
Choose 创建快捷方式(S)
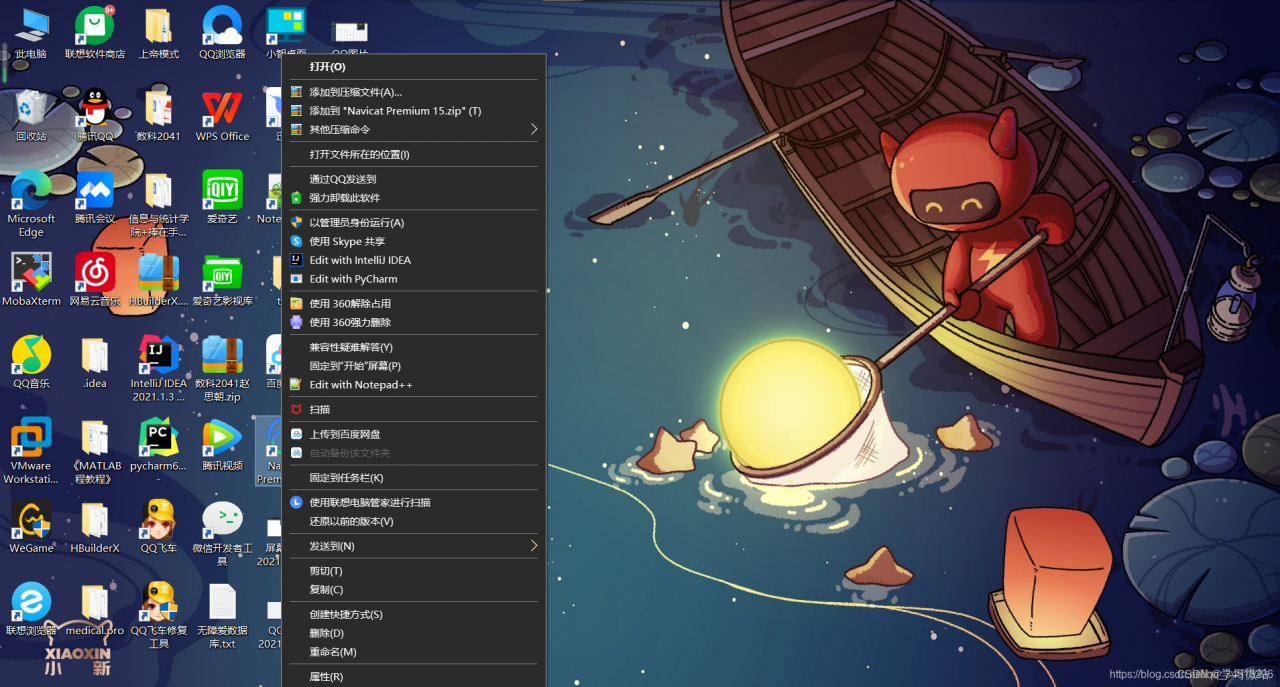pos(414,614)
